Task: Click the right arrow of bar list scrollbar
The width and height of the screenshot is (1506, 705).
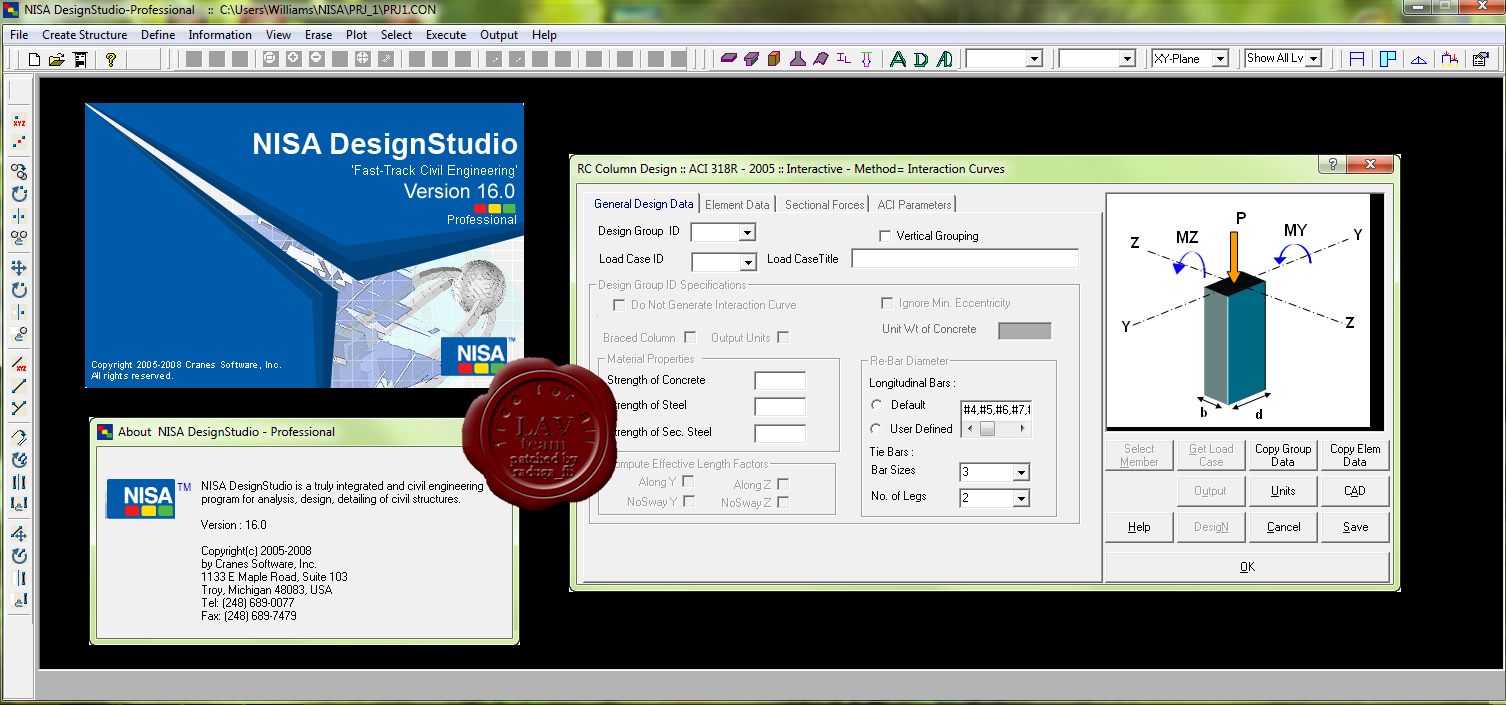Action: [x=1022, y=429]
